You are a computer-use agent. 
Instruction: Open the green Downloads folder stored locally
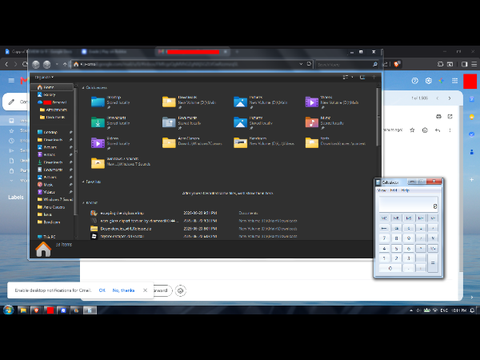point(98,122)
